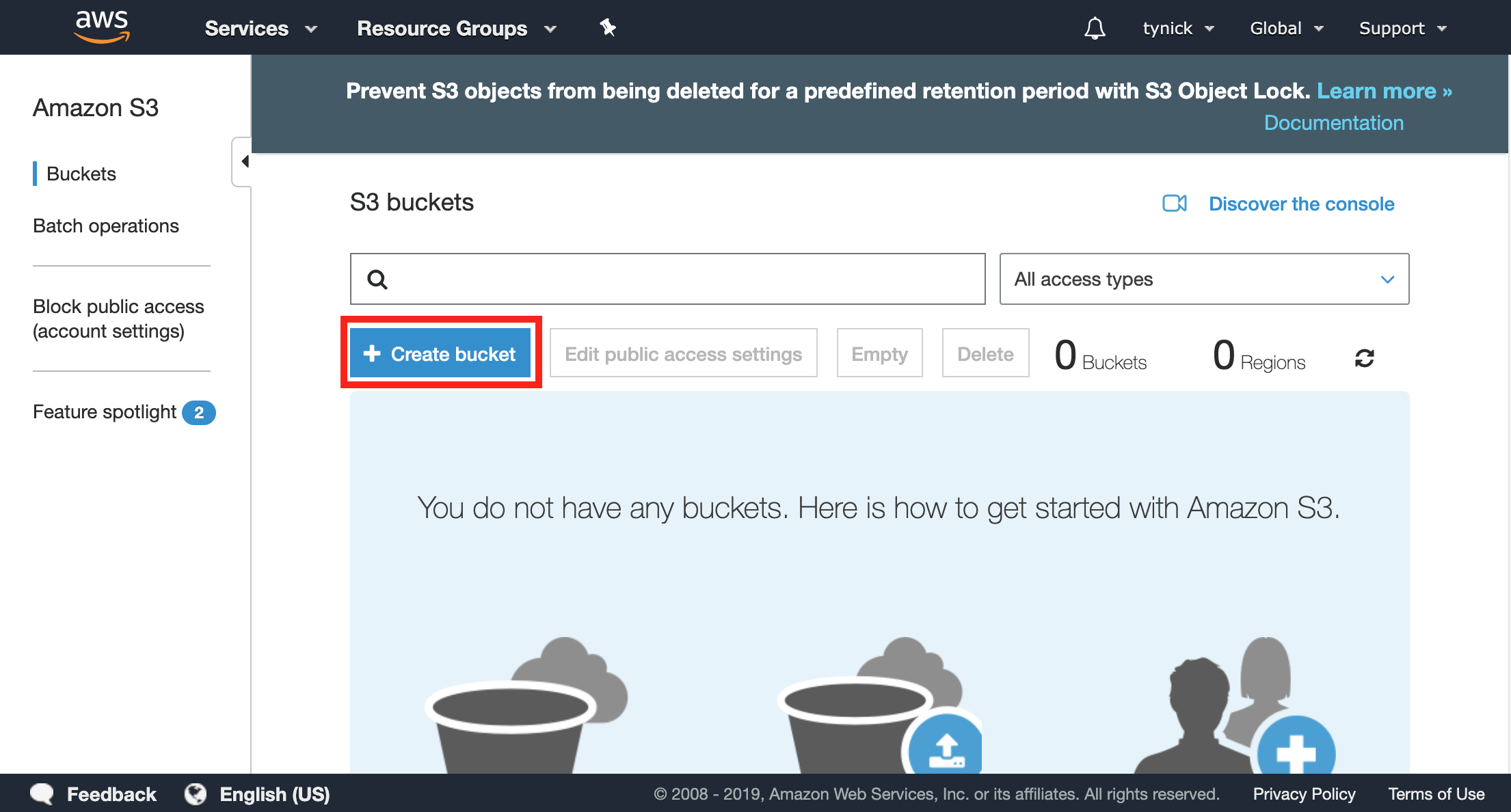Open the Services menu
The image size is (1511, 812).
260,28
